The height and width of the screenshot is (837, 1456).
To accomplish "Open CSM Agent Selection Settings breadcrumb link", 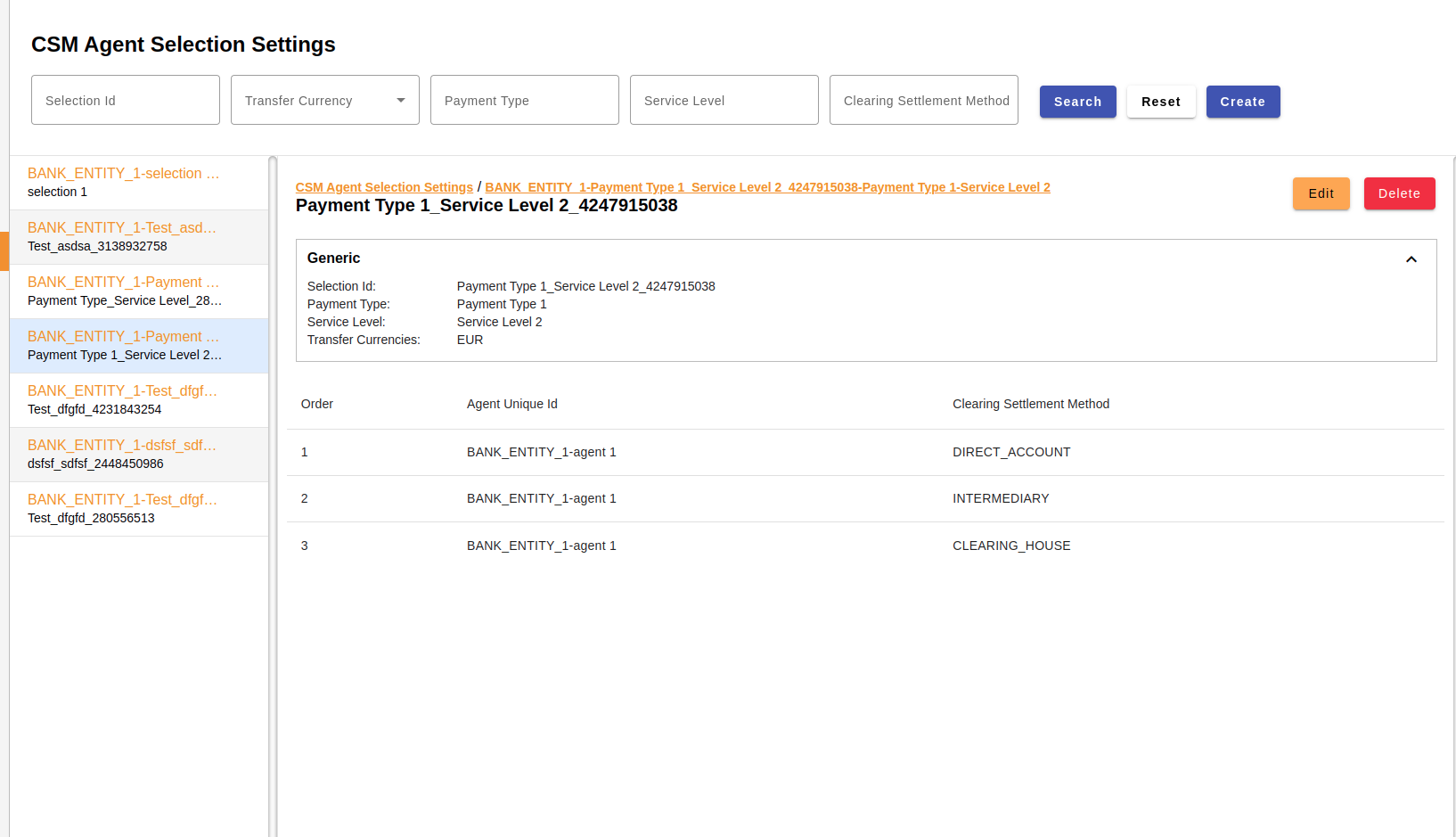I will coord(384,187).
